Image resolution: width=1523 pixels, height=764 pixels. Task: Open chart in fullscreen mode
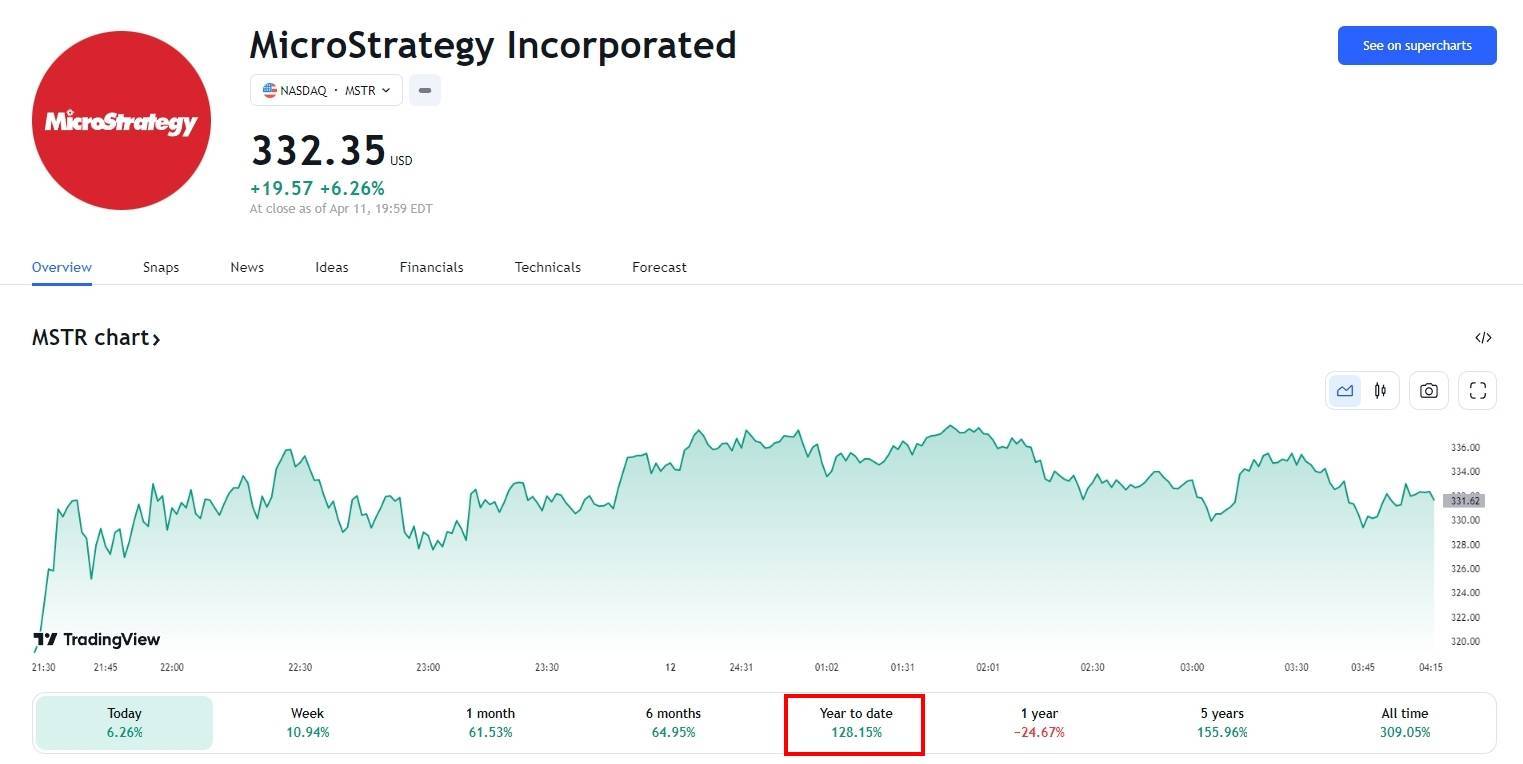(1477, 391)
